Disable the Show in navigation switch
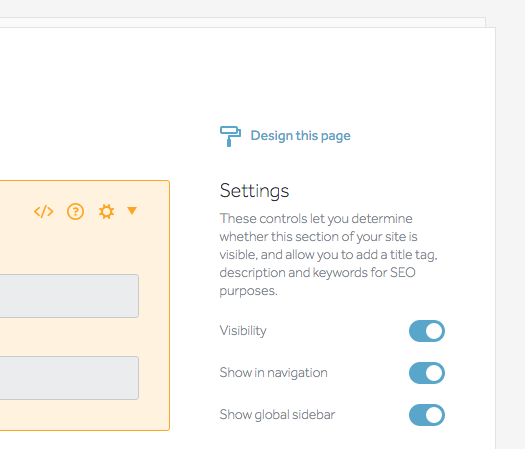Image resolution: width=525 pixels, height=449 pixels. (427, 373)
